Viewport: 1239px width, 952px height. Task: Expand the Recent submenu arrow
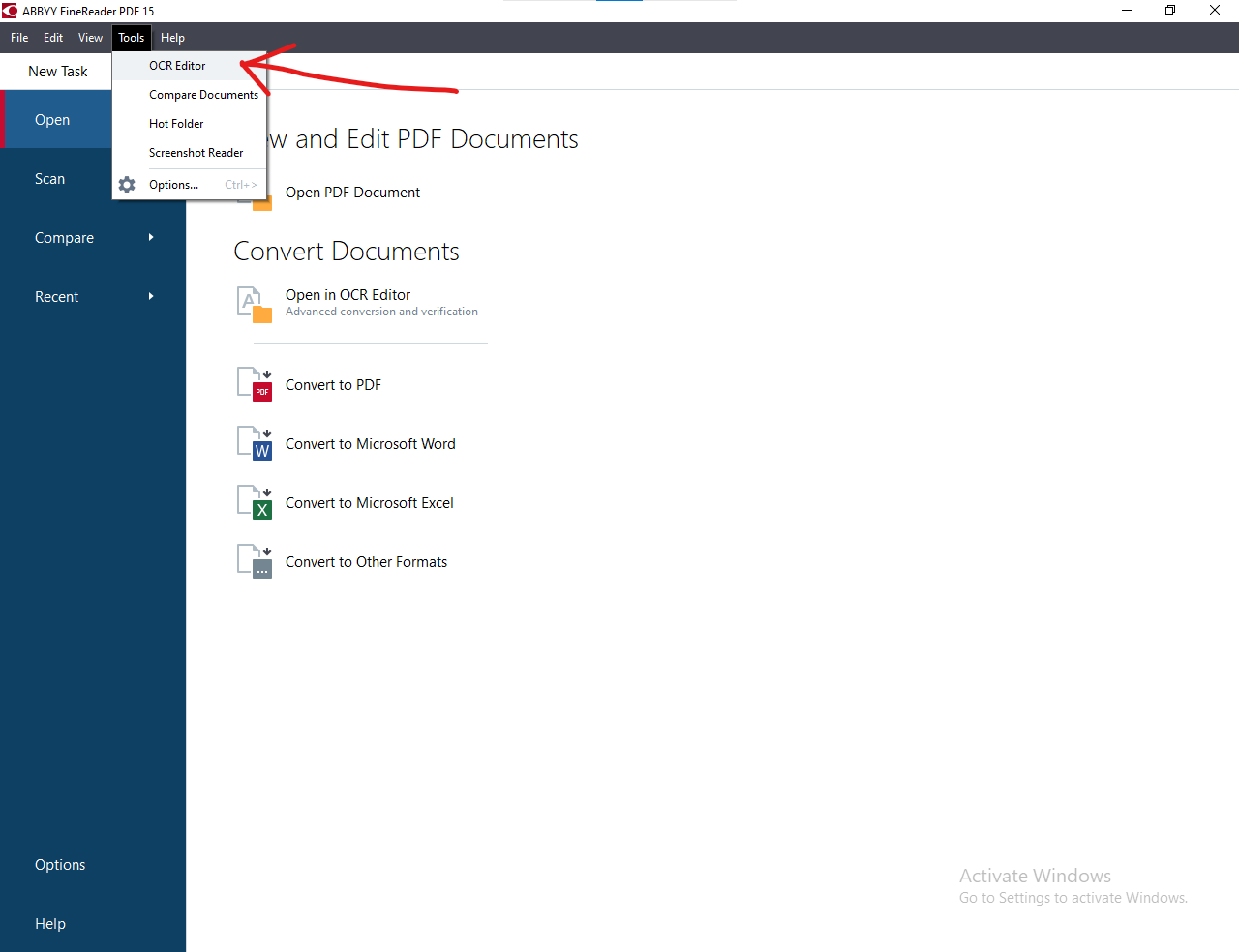coord(151,297)
